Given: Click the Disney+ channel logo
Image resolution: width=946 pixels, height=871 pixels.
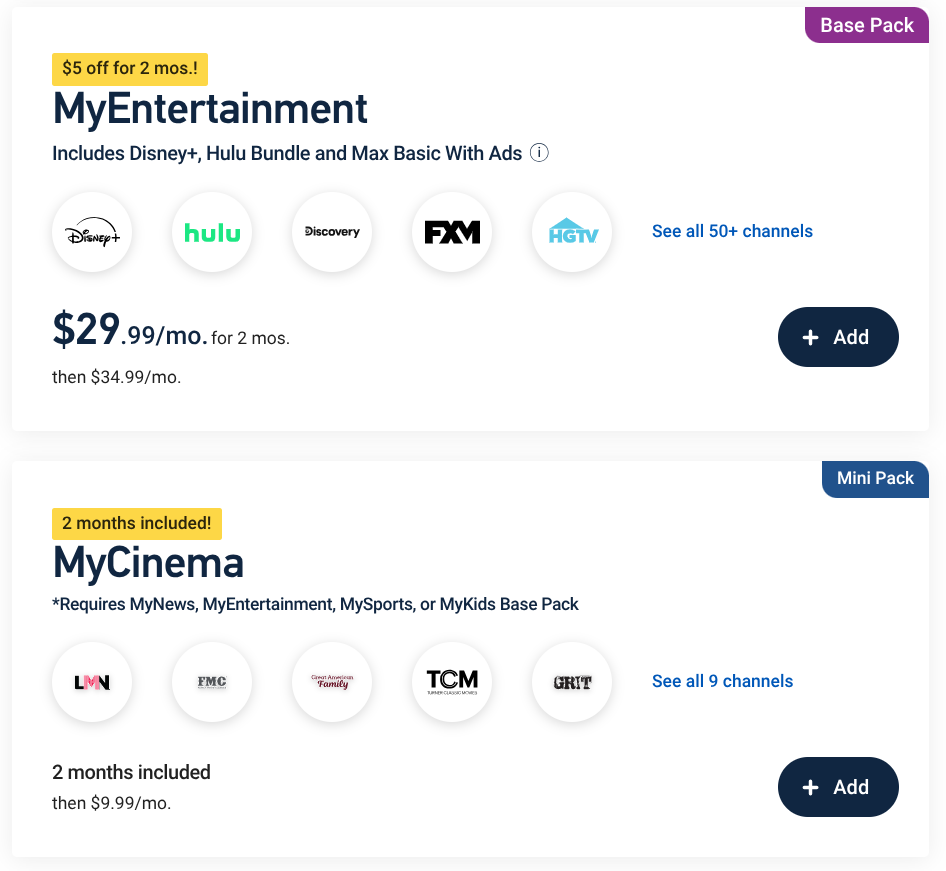Looking at the screenshot, I should coord(92,232).
